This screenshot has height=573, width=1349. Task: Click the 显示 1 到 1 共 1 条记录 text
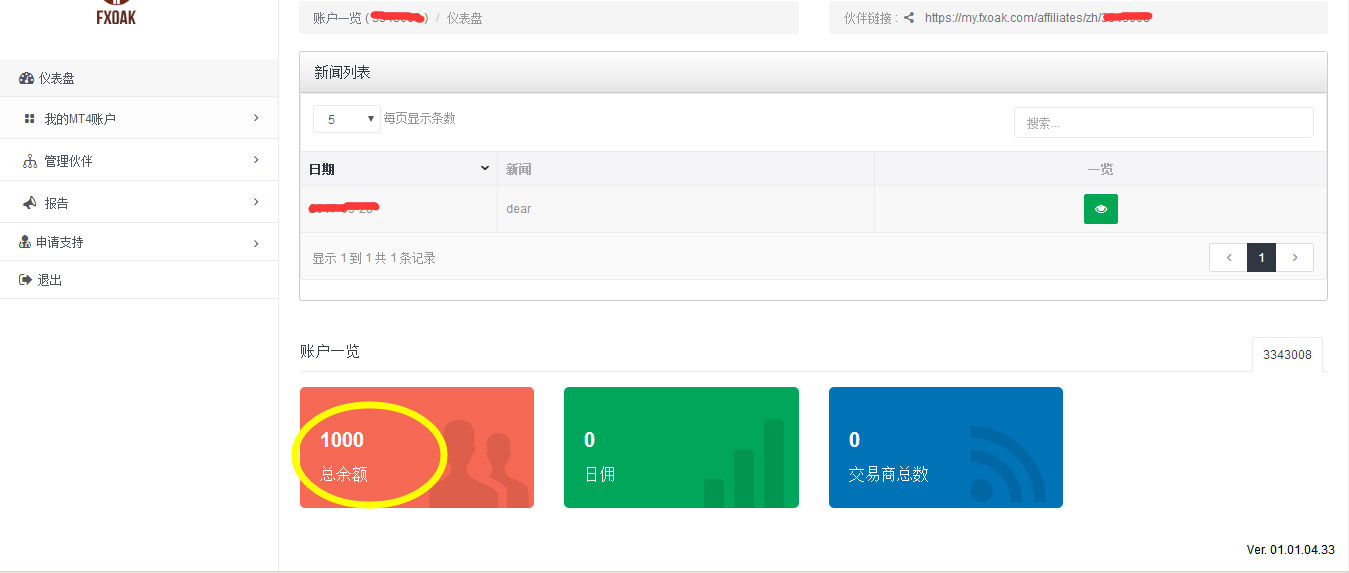374,258
